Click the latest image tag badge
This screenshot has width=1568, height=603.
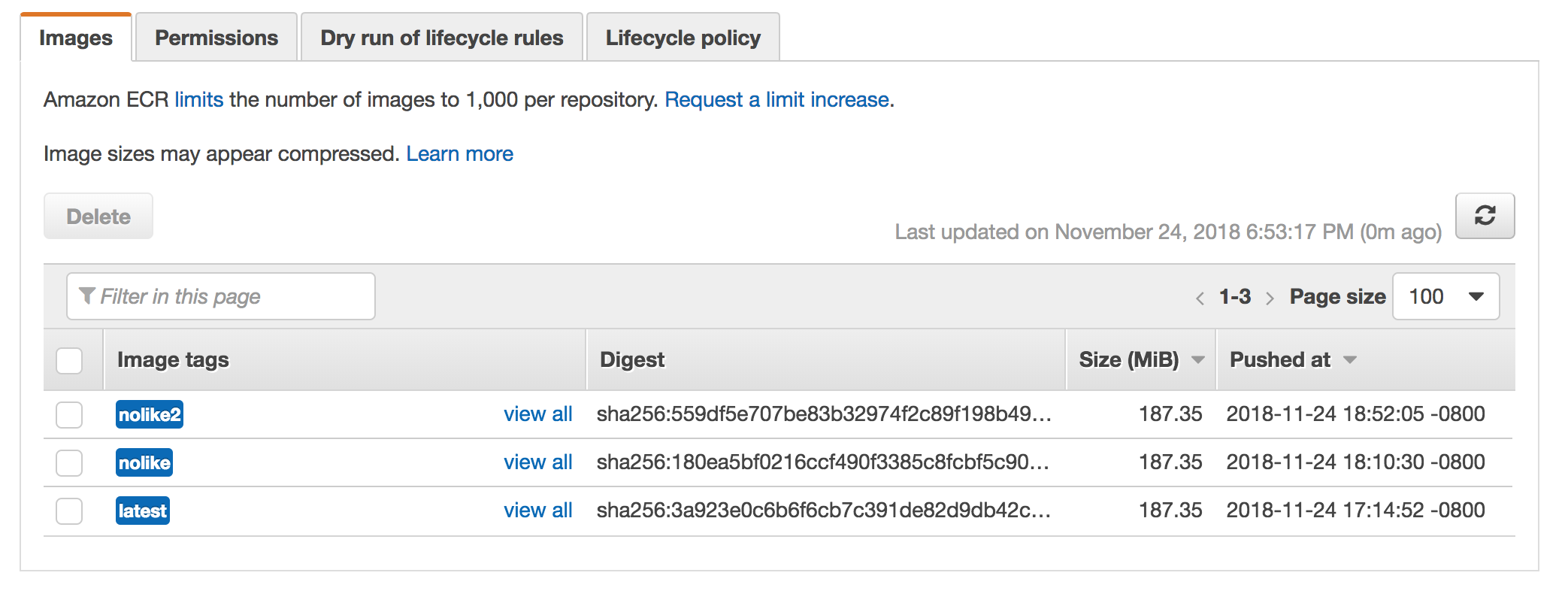[x=143, y=511]
